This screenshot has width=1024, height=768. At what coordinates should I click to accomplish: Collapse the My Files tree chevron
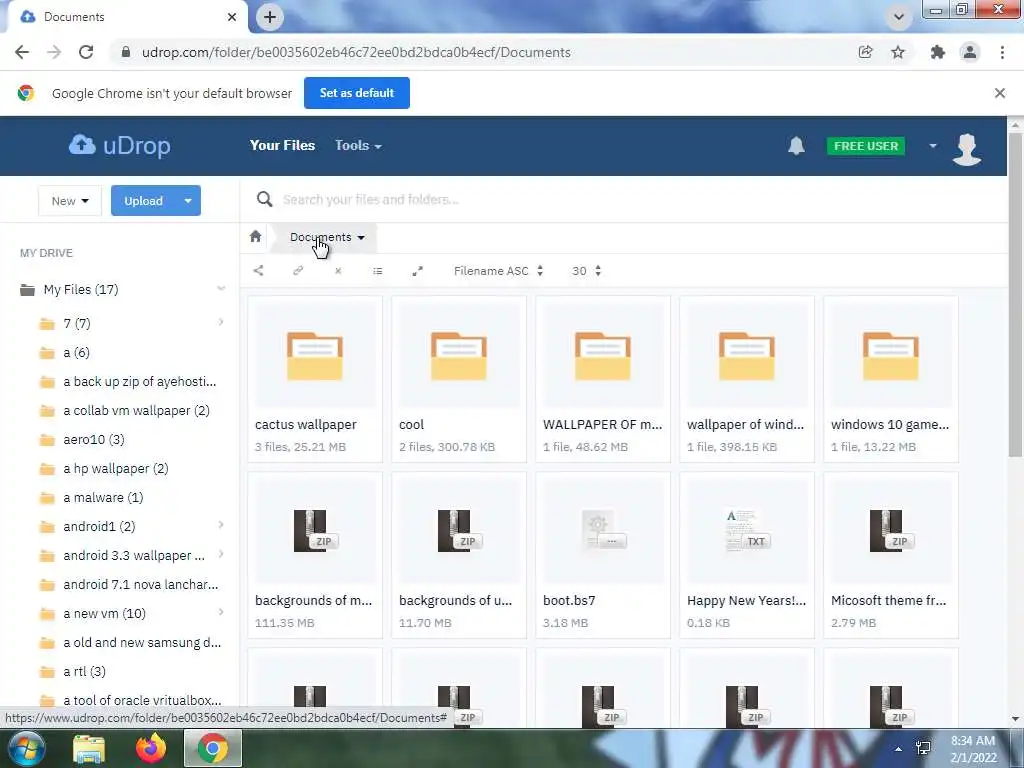pyautogui.click(x=221, y=288)
